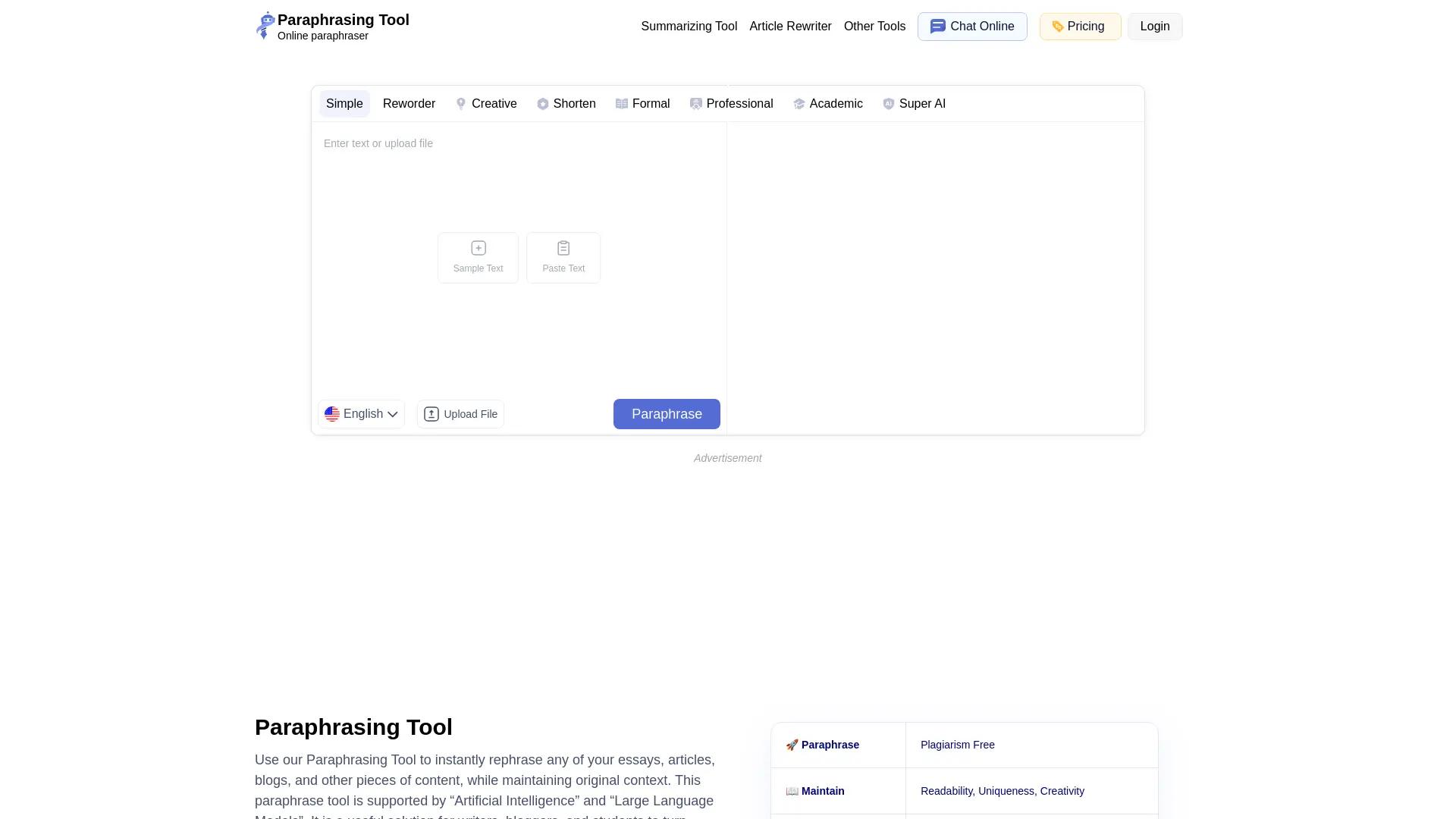This screenshot has height=819, width=1456.
Task: Select the Formal mode book icon
Action: pyautogui.click(x=622, y=104)
